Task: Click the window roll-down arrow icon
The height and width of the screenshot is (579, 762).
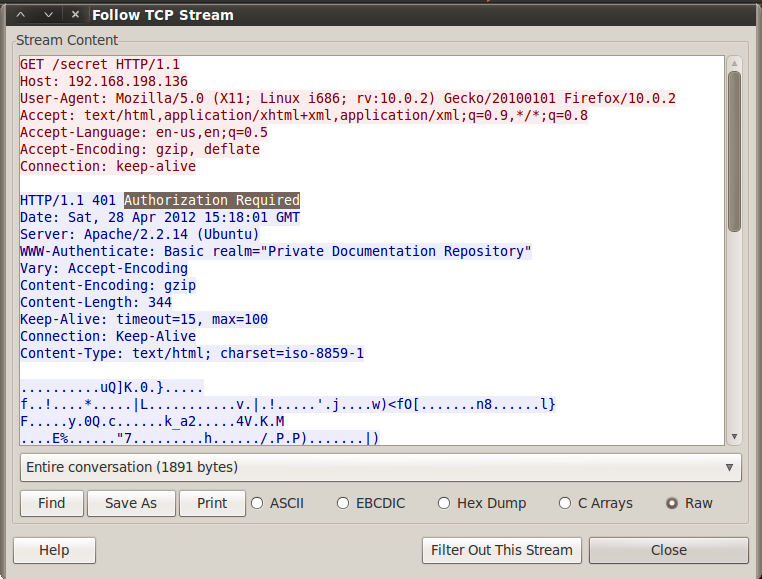Action: pos(49,15)
